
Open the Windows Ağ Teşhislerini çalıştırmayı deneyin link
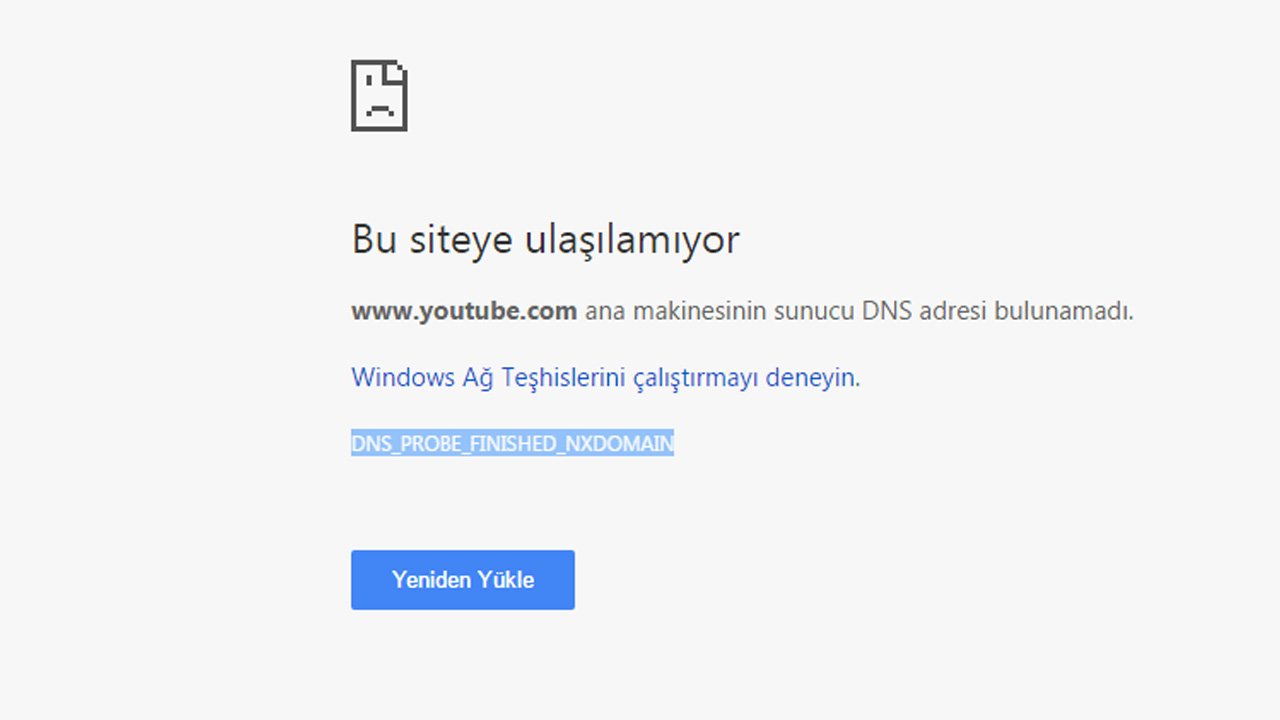coord(604,377)
